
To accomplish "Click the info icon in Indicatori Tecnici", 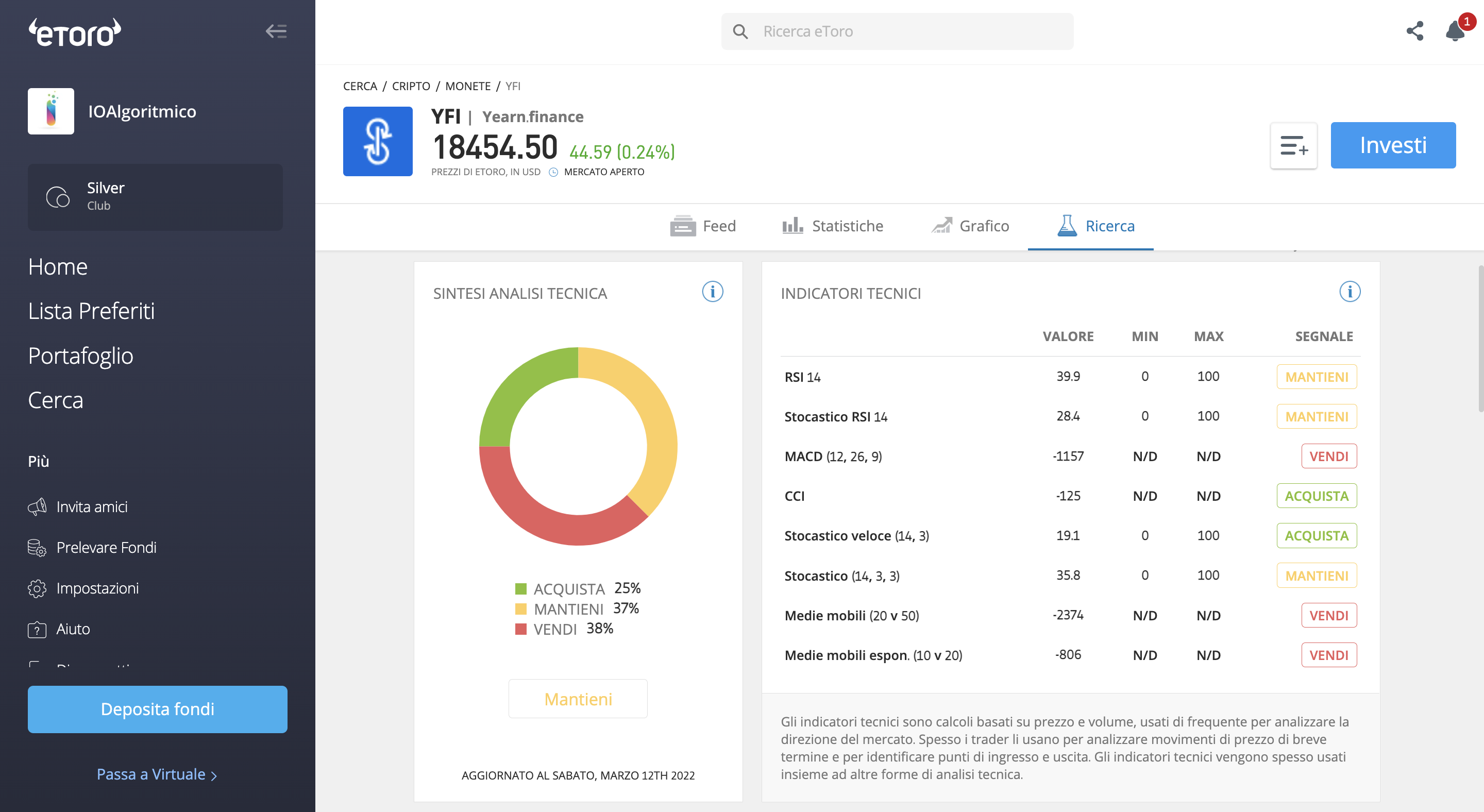I will [x=1350, y=292].
